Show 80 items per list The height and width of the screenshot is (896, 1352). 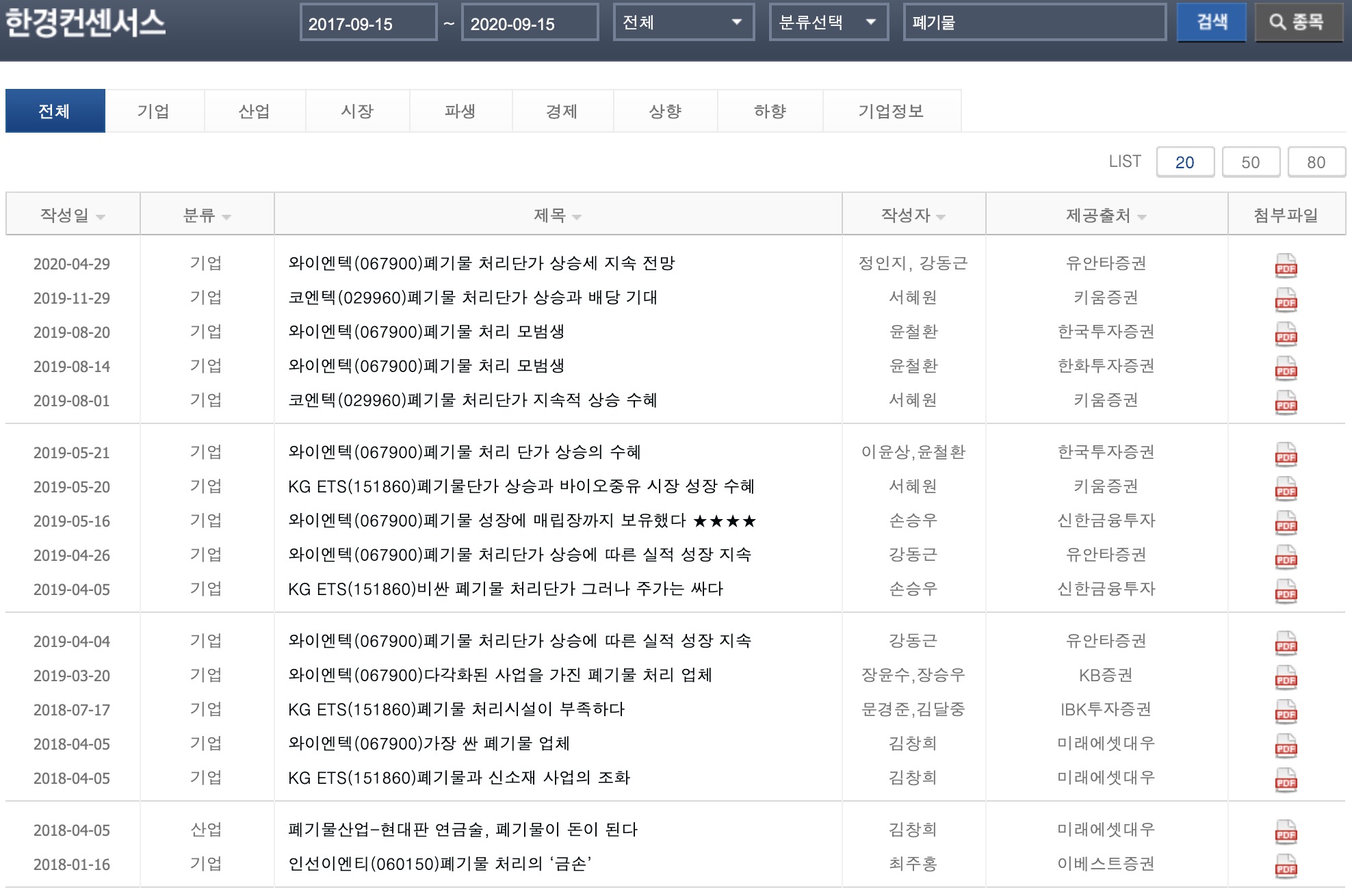tap(1316, 162)
